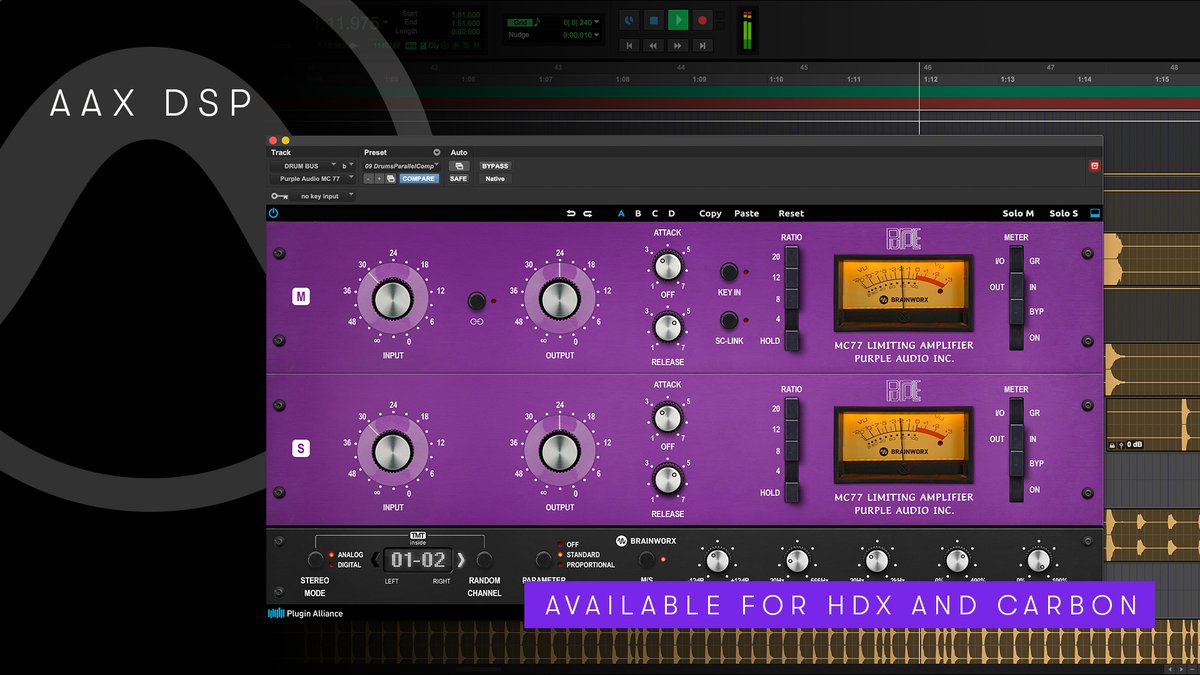Click the return to zero transport button
This screenshot has width=1200, height=675.
click(630, 45)
